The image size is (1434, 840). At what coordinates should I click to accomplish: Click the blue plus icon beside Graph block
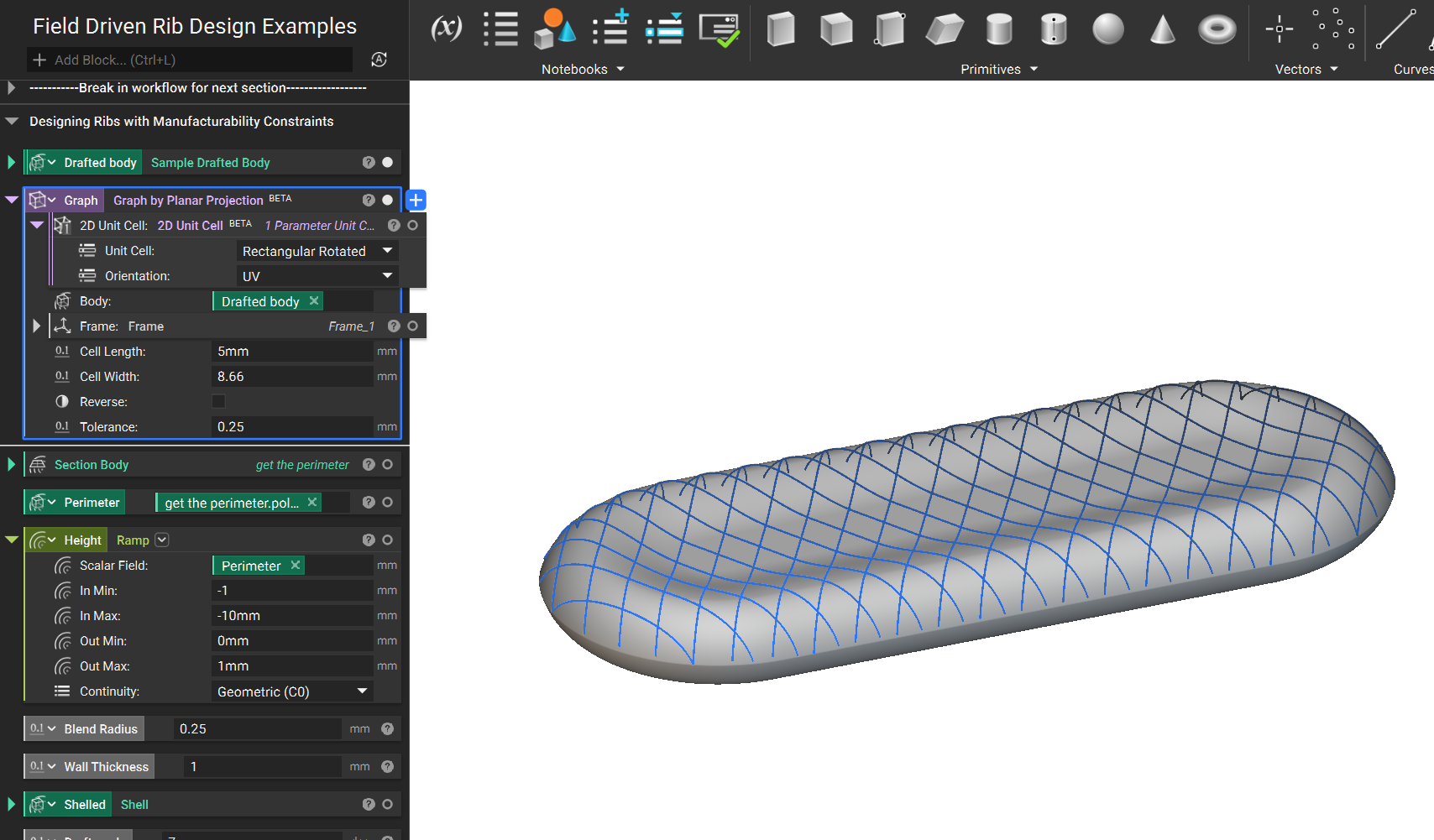(416, 201)
